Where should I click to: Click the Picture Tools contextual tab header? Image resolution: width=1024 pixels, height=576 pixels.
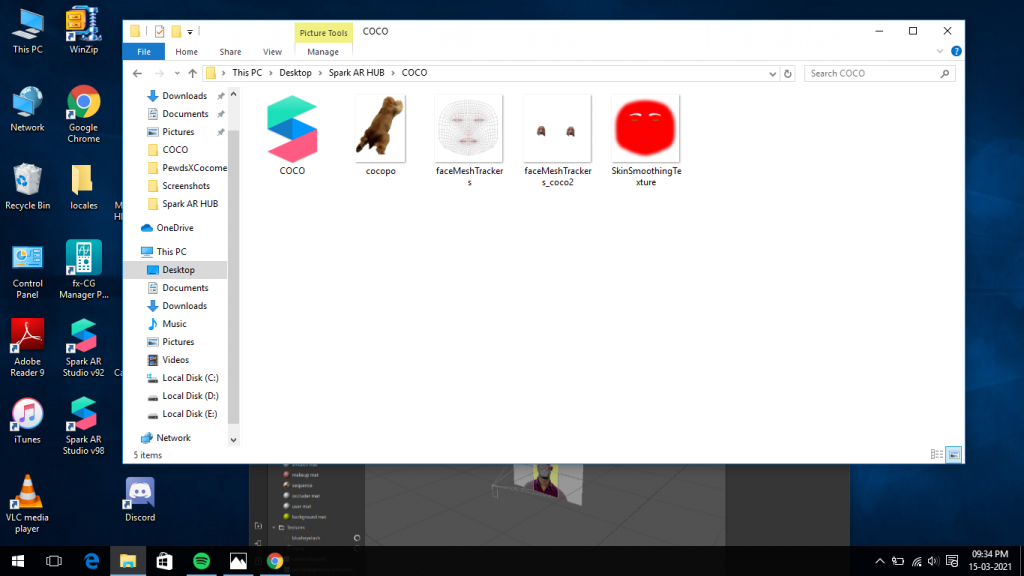tap(323, 33)
